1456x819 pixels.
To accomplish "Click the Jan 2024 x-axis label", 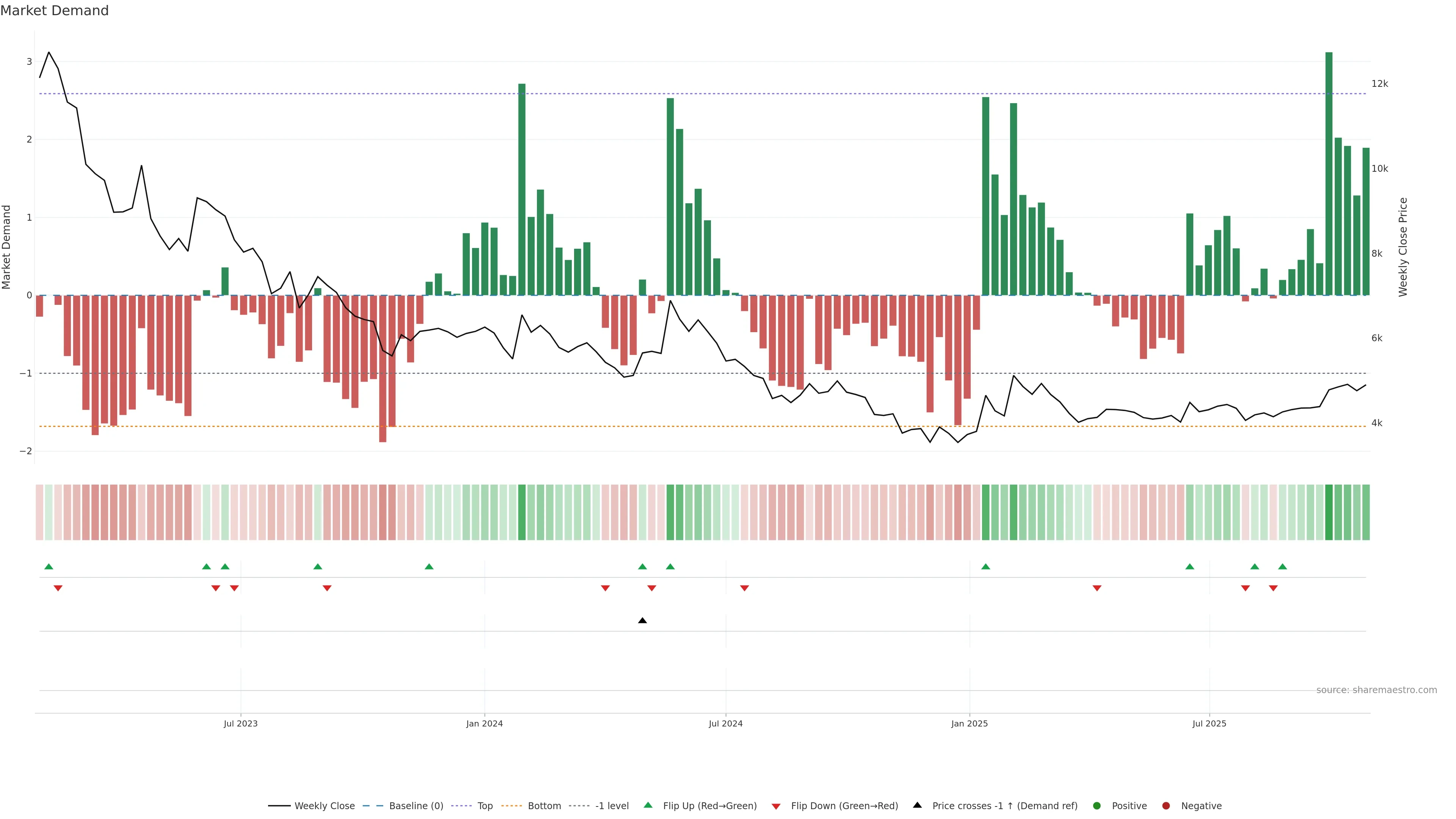I will coord(485,723).
